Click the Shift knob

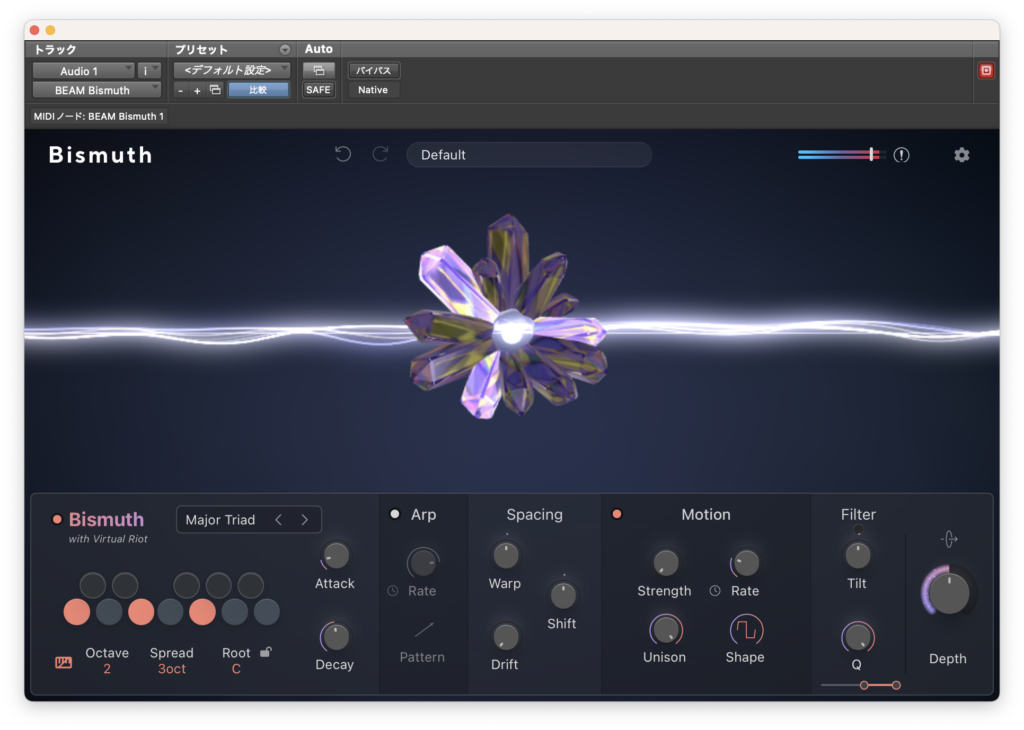[562, 595]
